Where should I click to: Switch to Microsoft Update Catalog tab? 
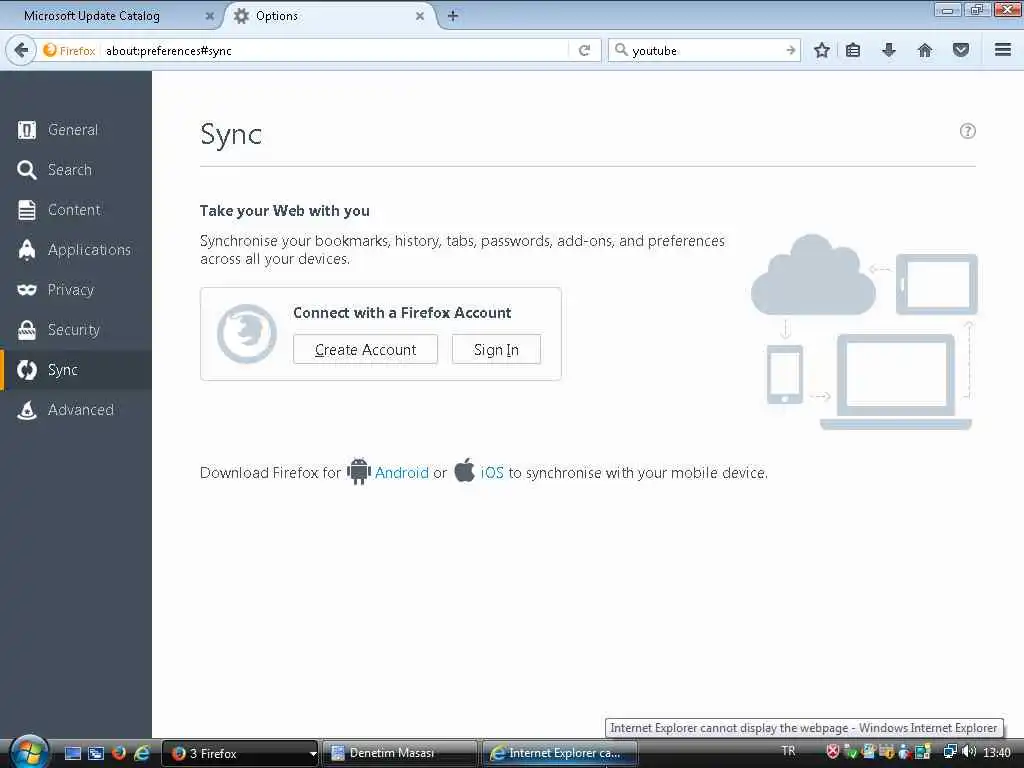point(112,16)
